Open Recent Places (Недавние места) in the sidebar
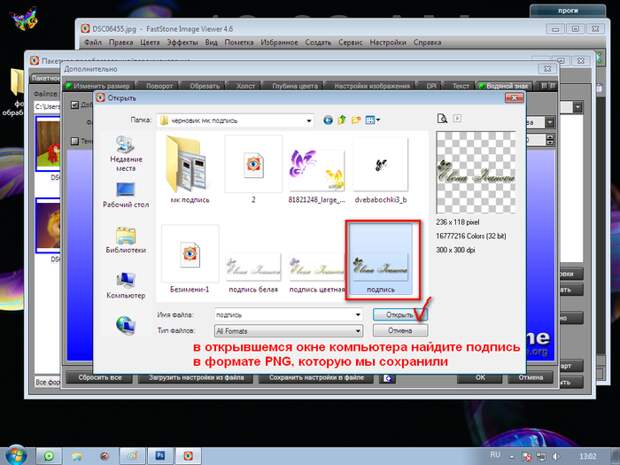The image size is (620, 465). [x=126, y=154]
